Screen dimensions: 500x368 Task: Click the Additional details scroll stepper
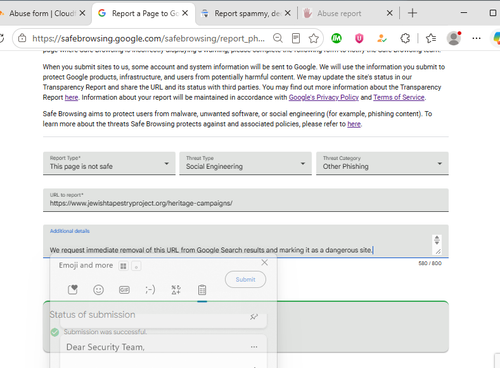(x=437, y=240)
